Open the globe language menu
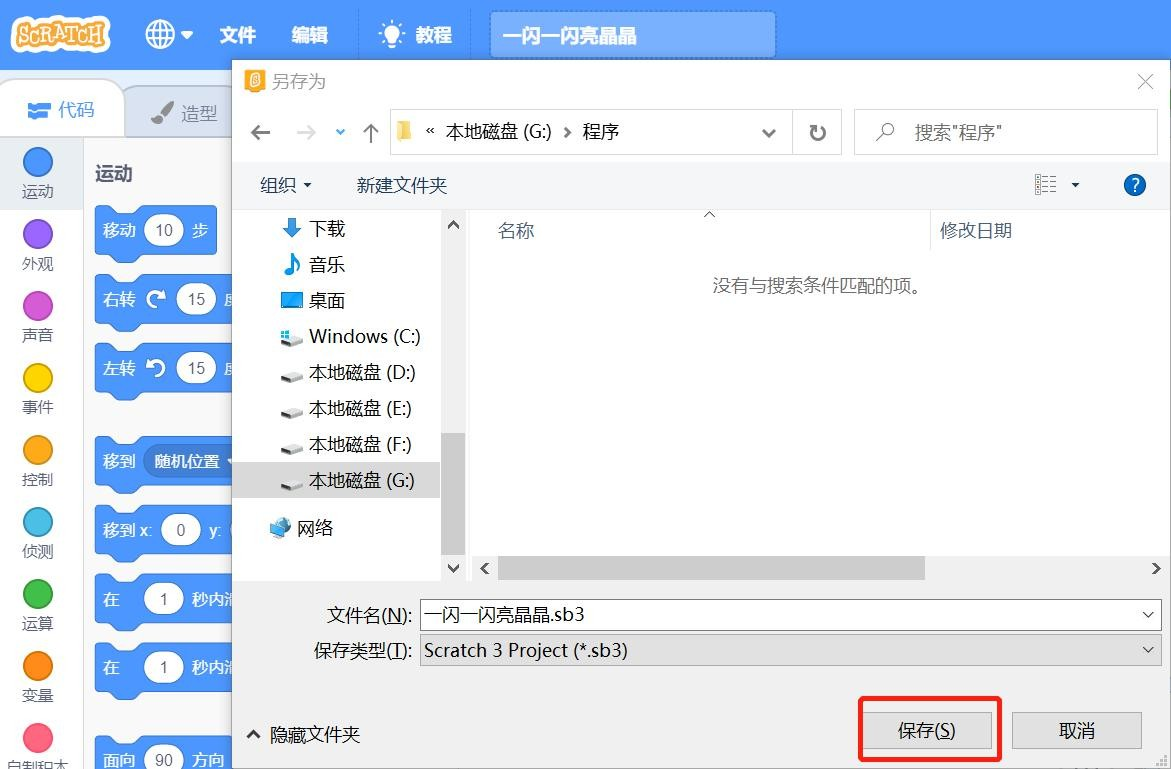 (169, 34)
